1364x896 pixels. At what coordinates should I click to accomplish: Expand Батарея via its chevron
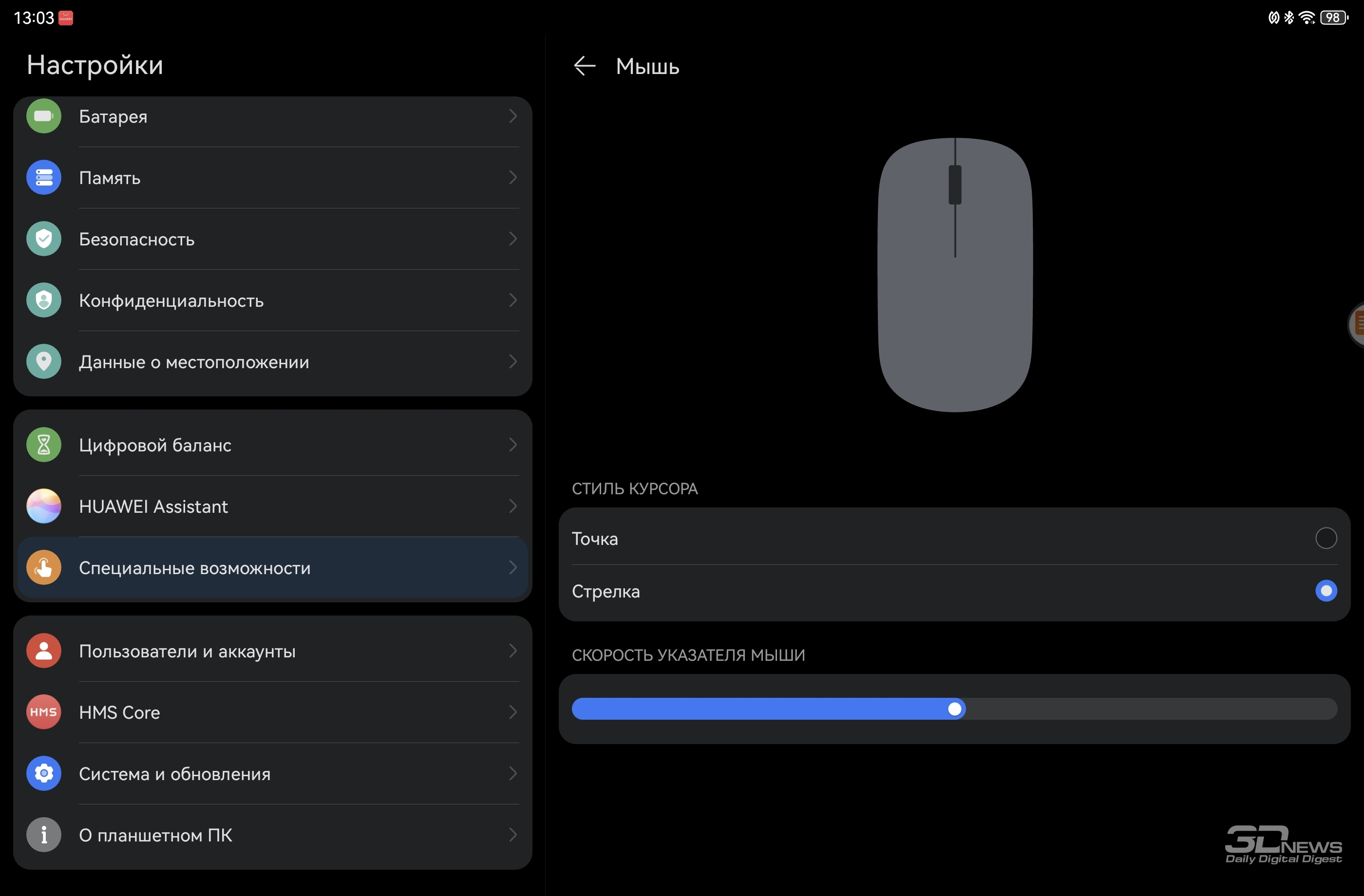[x=513, y=116]
